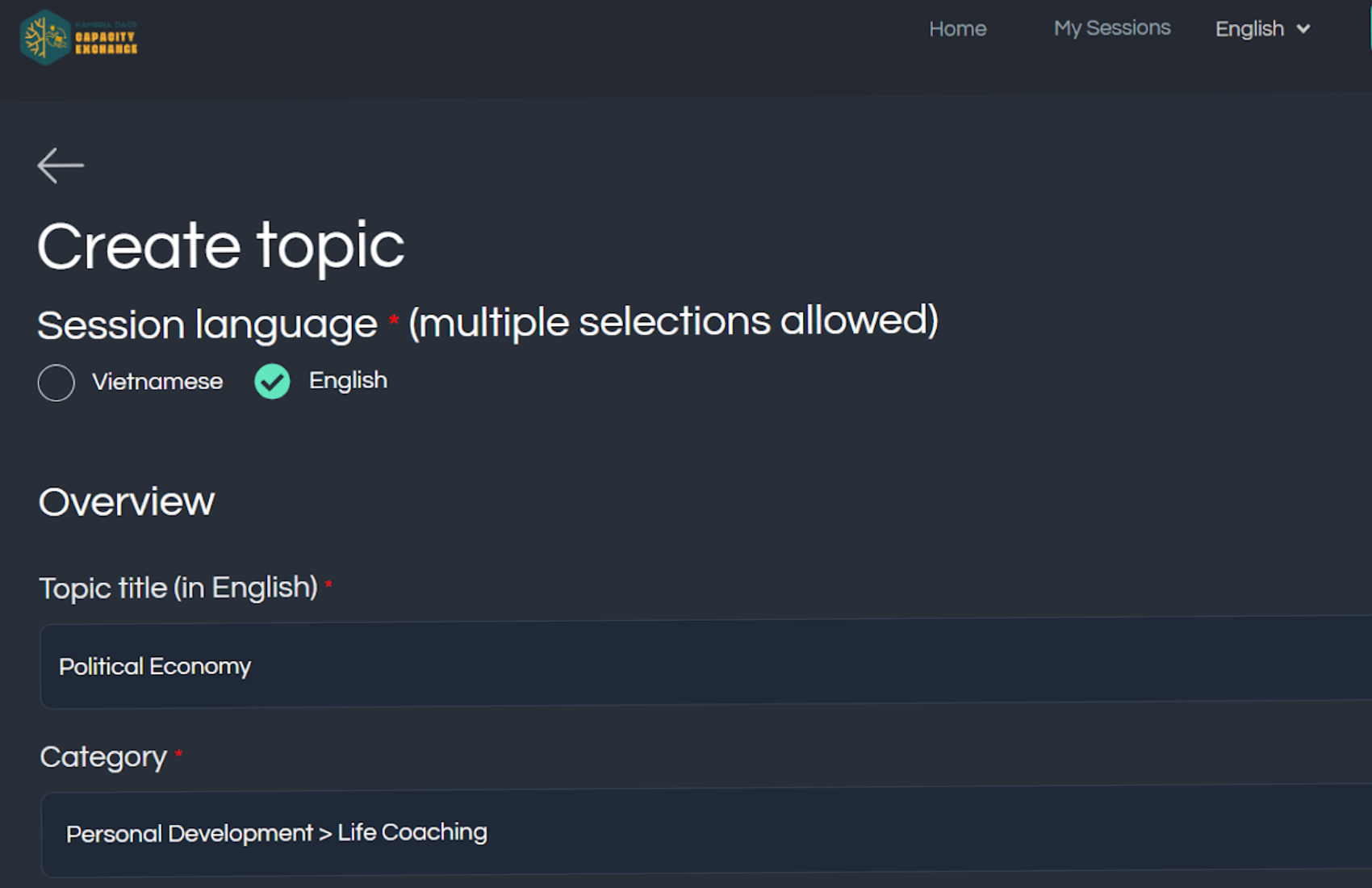Viewport: 1372px width, 888px height.
Task: Click the Political Economy text in field
Action: click(x=155, y=667)
